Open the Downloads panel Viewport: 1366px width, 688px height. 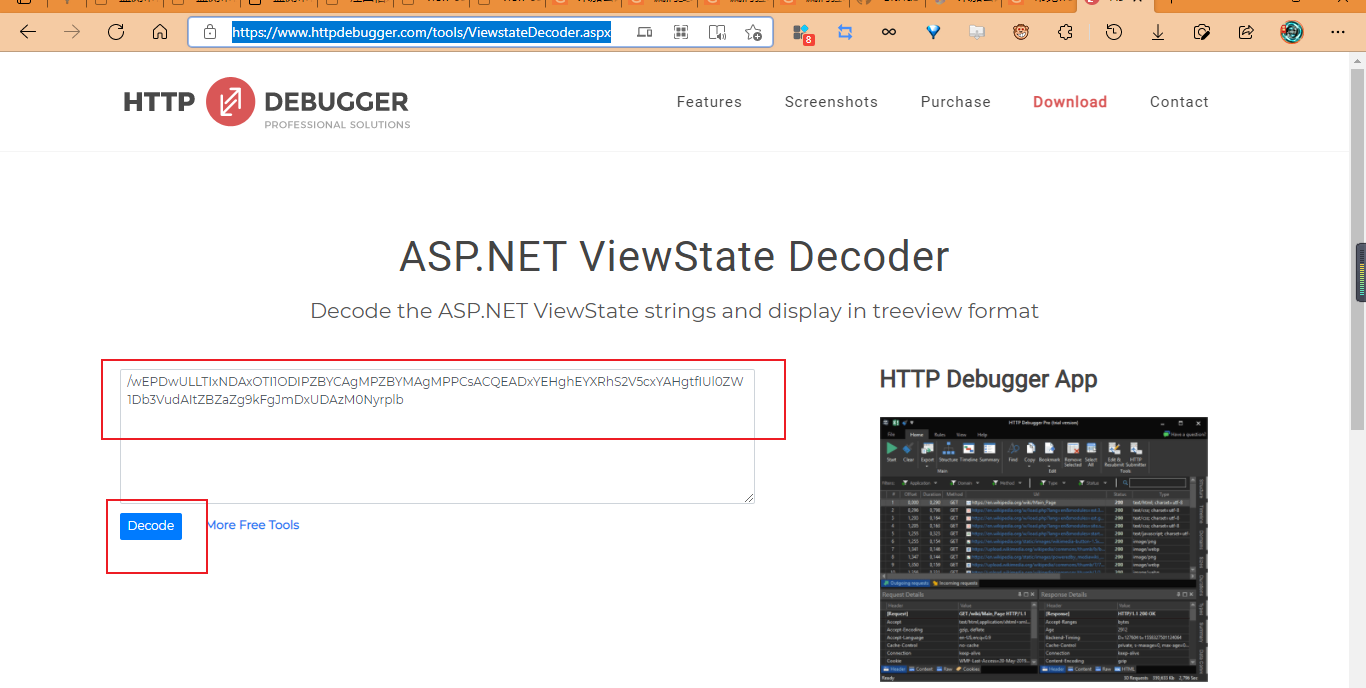tap(1157, 32)
